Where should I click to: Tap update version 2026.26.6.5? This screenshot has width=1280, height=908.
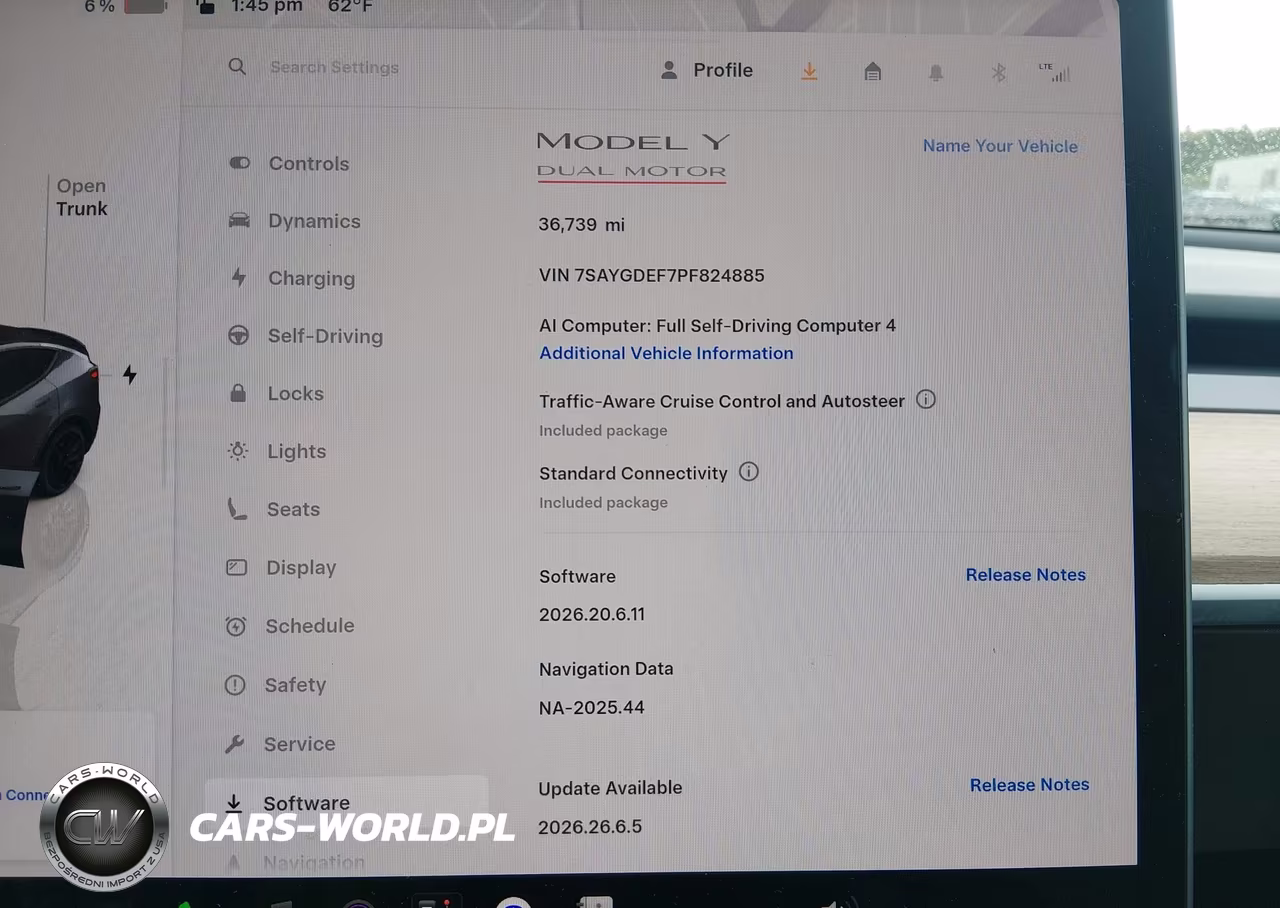tap(590, 827)
